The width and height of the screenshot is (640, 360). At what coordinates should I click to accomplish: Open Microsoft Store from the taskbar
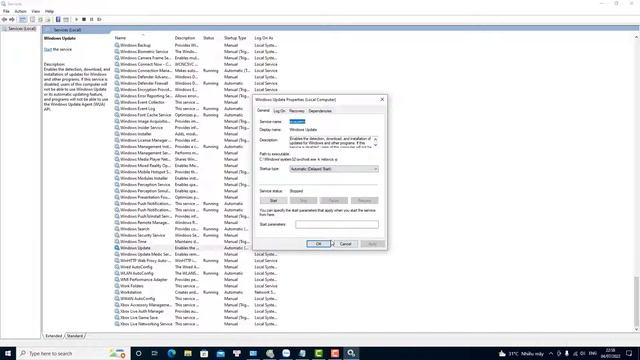point(204,353)
